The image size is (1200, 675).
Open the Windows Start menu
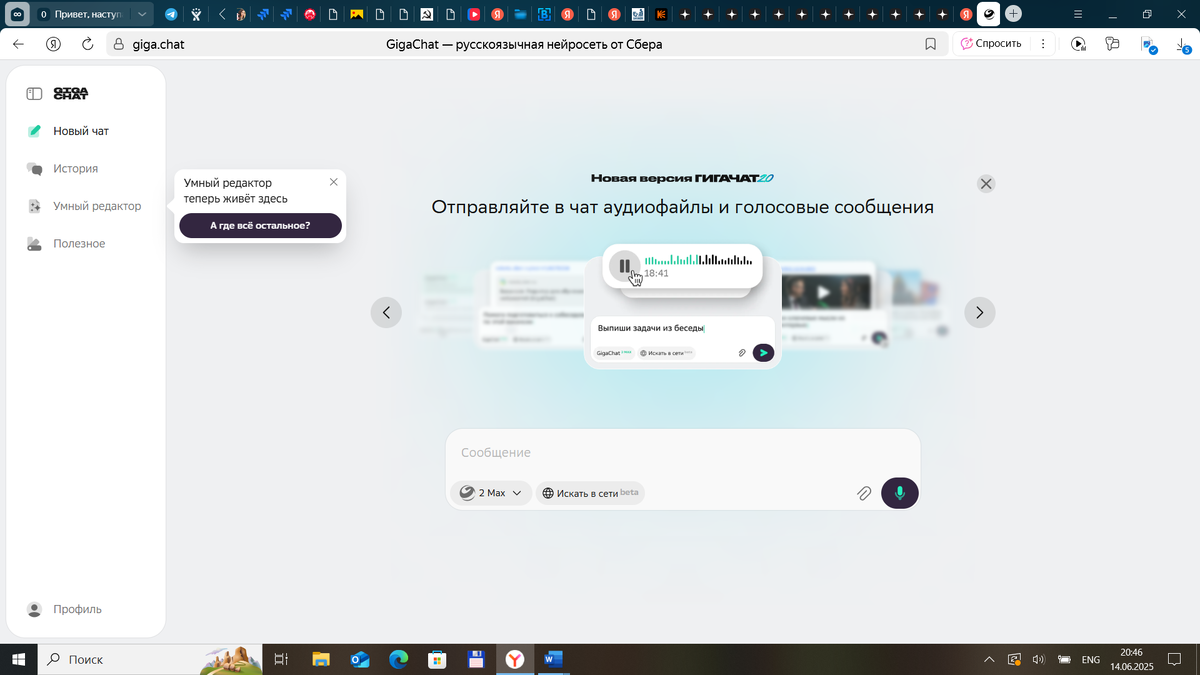click(x=18, y=659)
